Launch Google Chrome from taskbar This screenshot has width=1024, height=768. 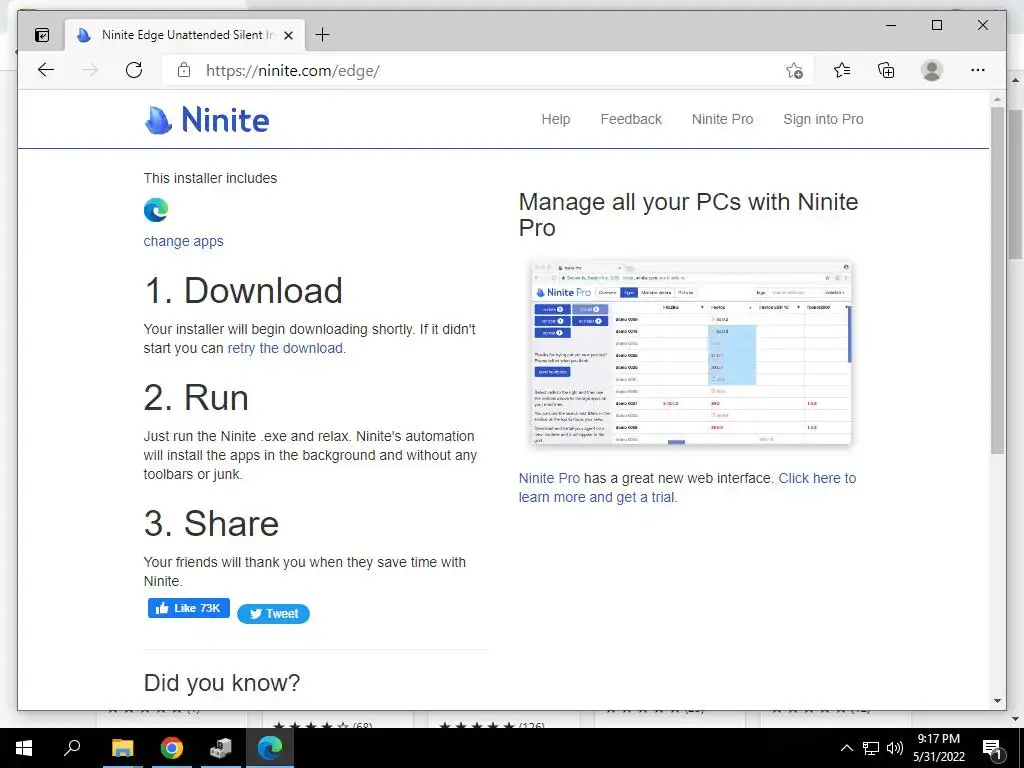click(172, 748)
